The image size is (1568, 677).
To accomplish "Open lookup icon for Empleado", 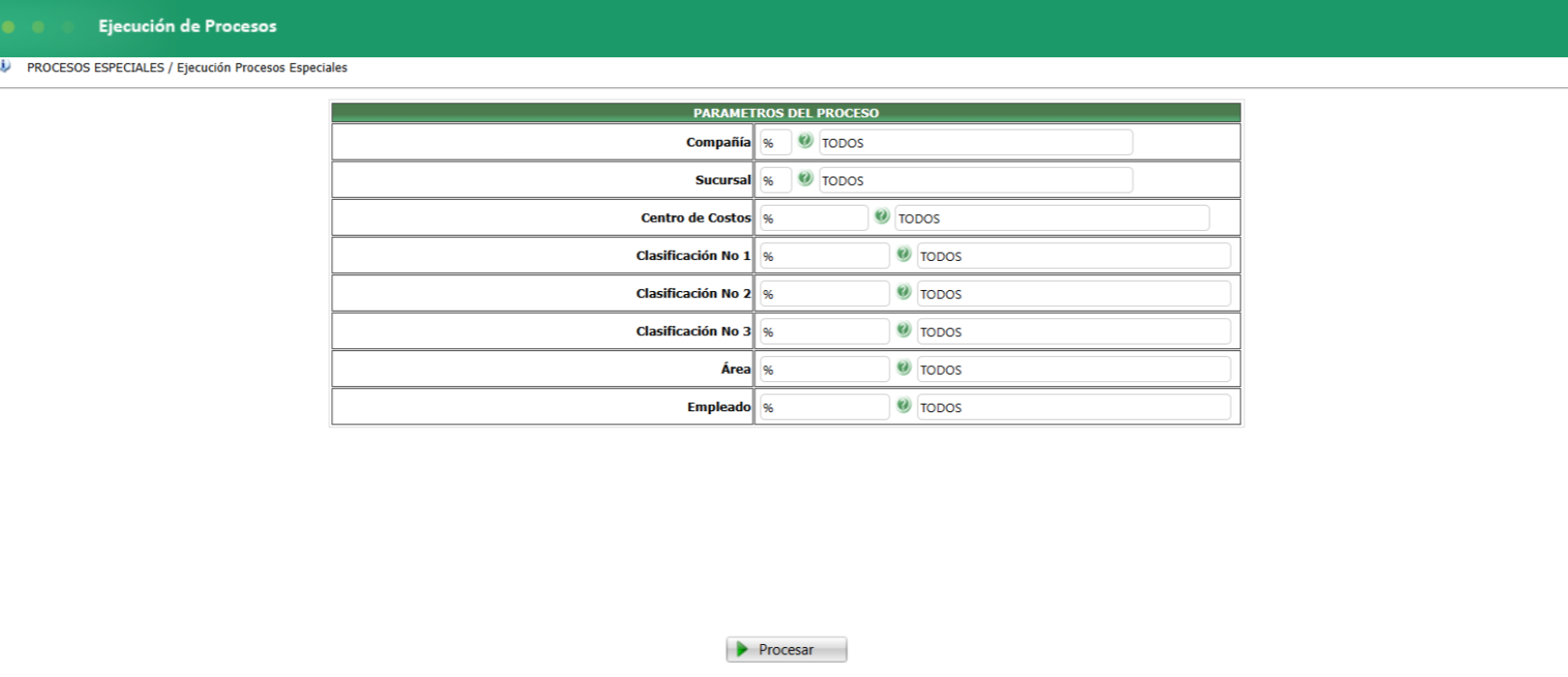I will click(904, 406).
